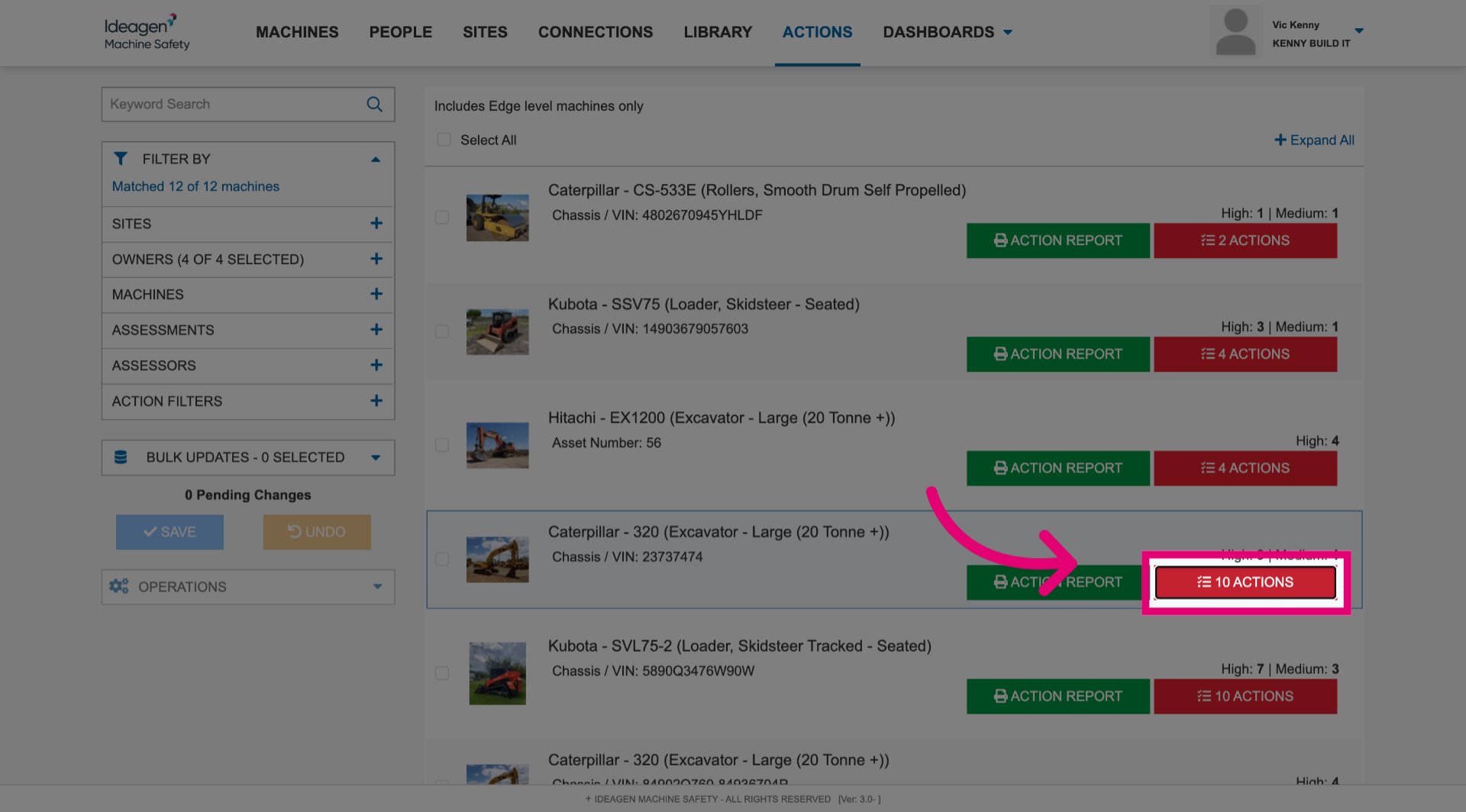The image size is (1466, 812).
Task: Open the Kubota SSV75 skidsteer thumbnail
Action: [x=498, y=331]
